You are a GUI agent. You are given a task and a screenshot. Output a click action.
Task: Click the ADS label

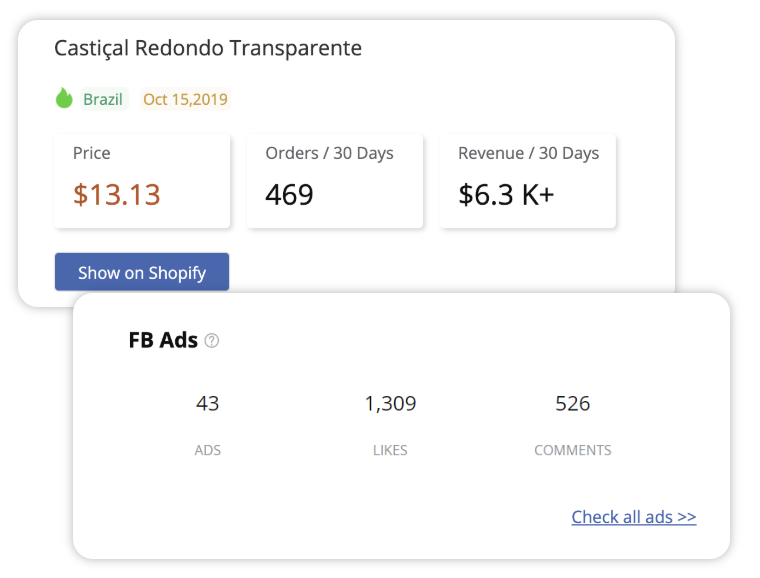tap(207, 450)
